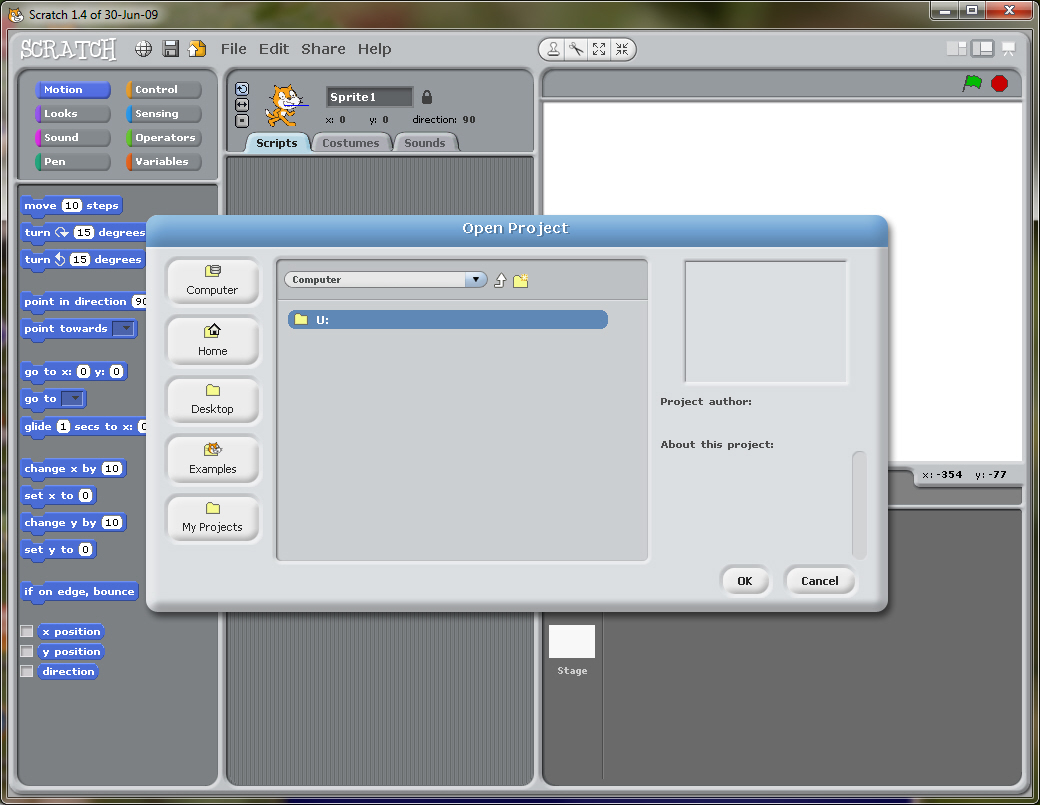1040x805 pixels.
Task: Select the duplicate stamp tool
Action: click(x=552, y=49)
